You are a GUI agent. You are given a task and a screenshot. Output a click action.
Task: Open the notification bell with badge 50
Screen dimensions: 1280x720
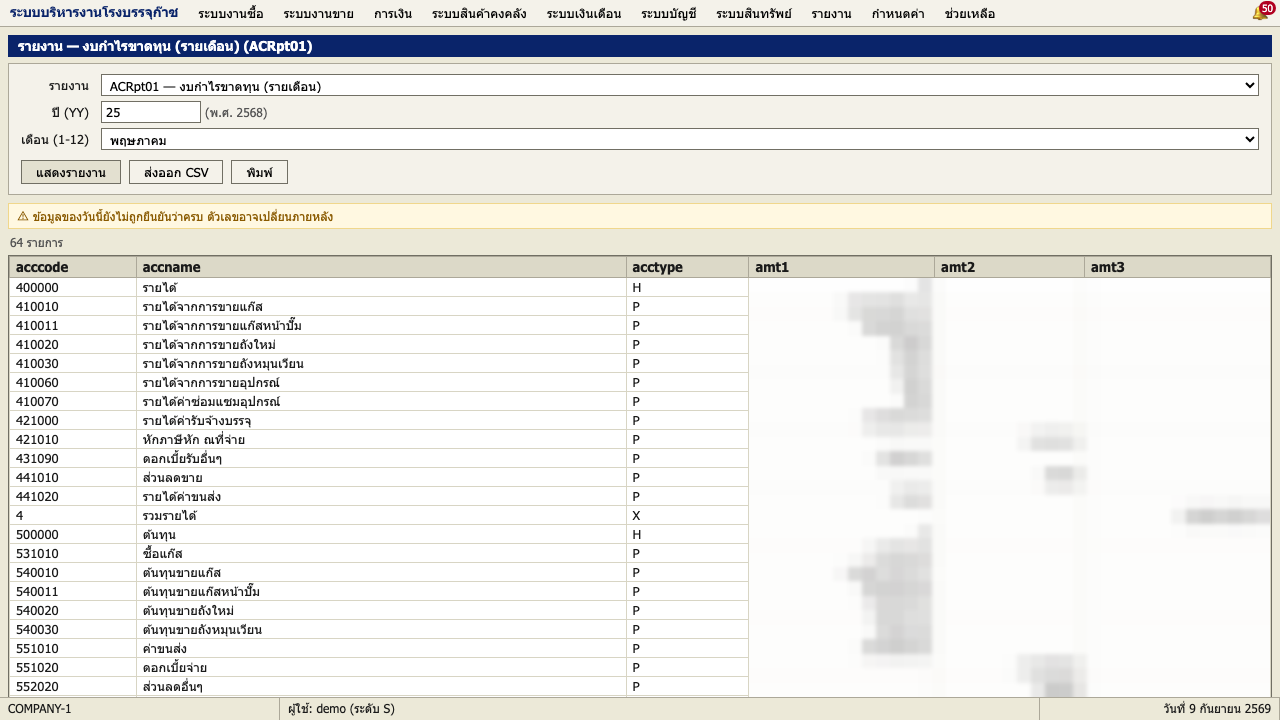1263,12
